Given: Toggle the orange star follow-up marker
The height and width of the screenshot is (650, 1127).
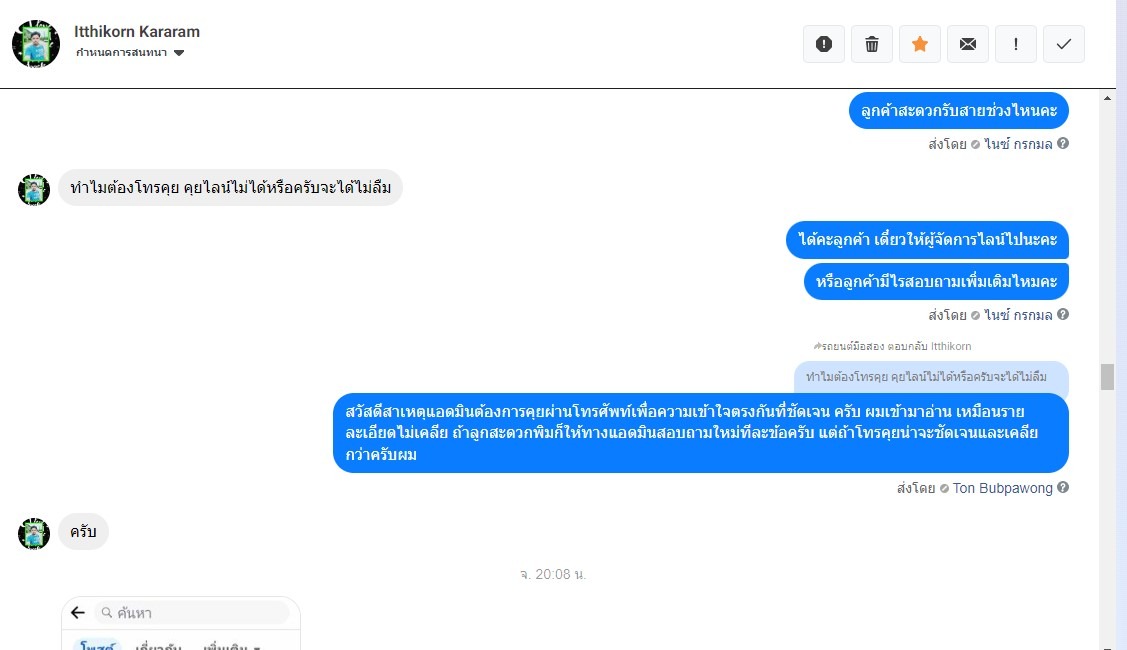Looking at the screenshot, I should click(920, 44).
